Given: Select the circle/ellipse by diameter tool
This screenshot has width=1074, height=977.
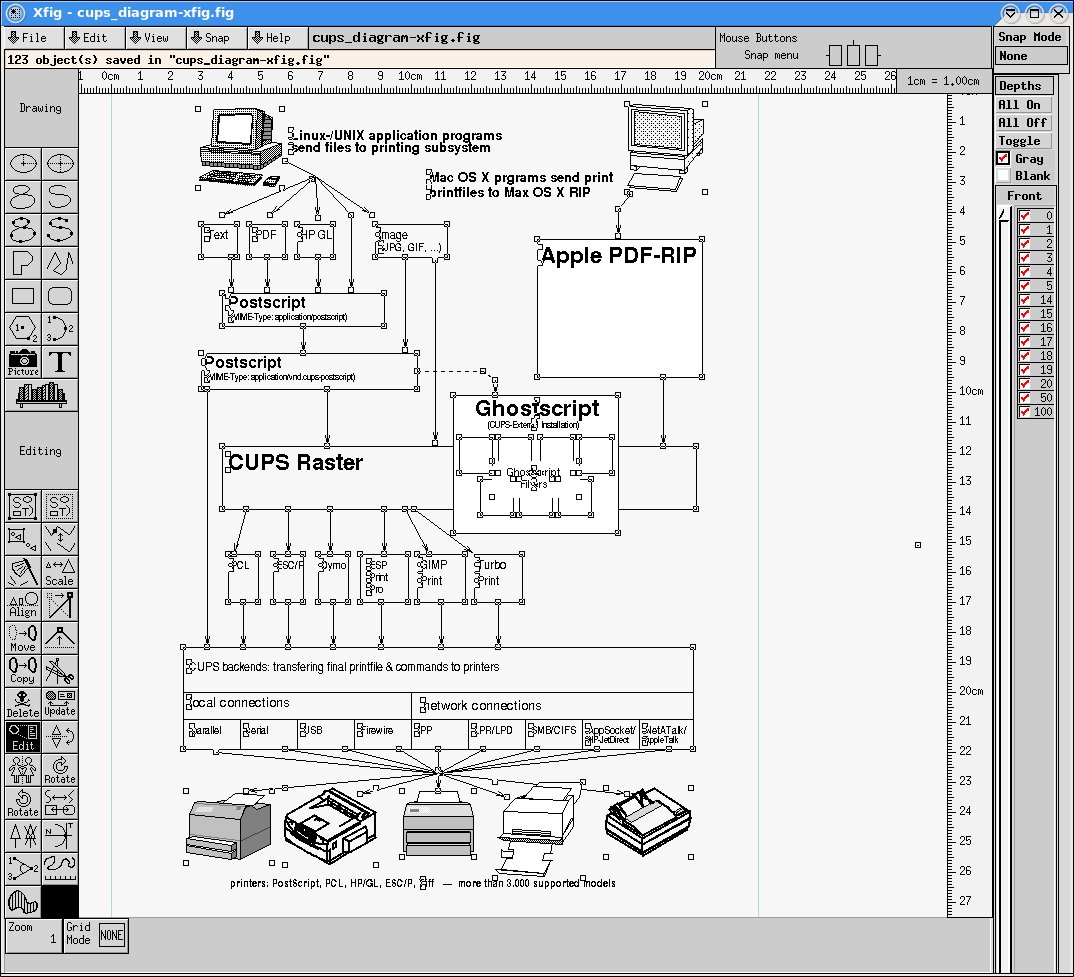Looking at the screenshot, I should (x=60, y=164).
